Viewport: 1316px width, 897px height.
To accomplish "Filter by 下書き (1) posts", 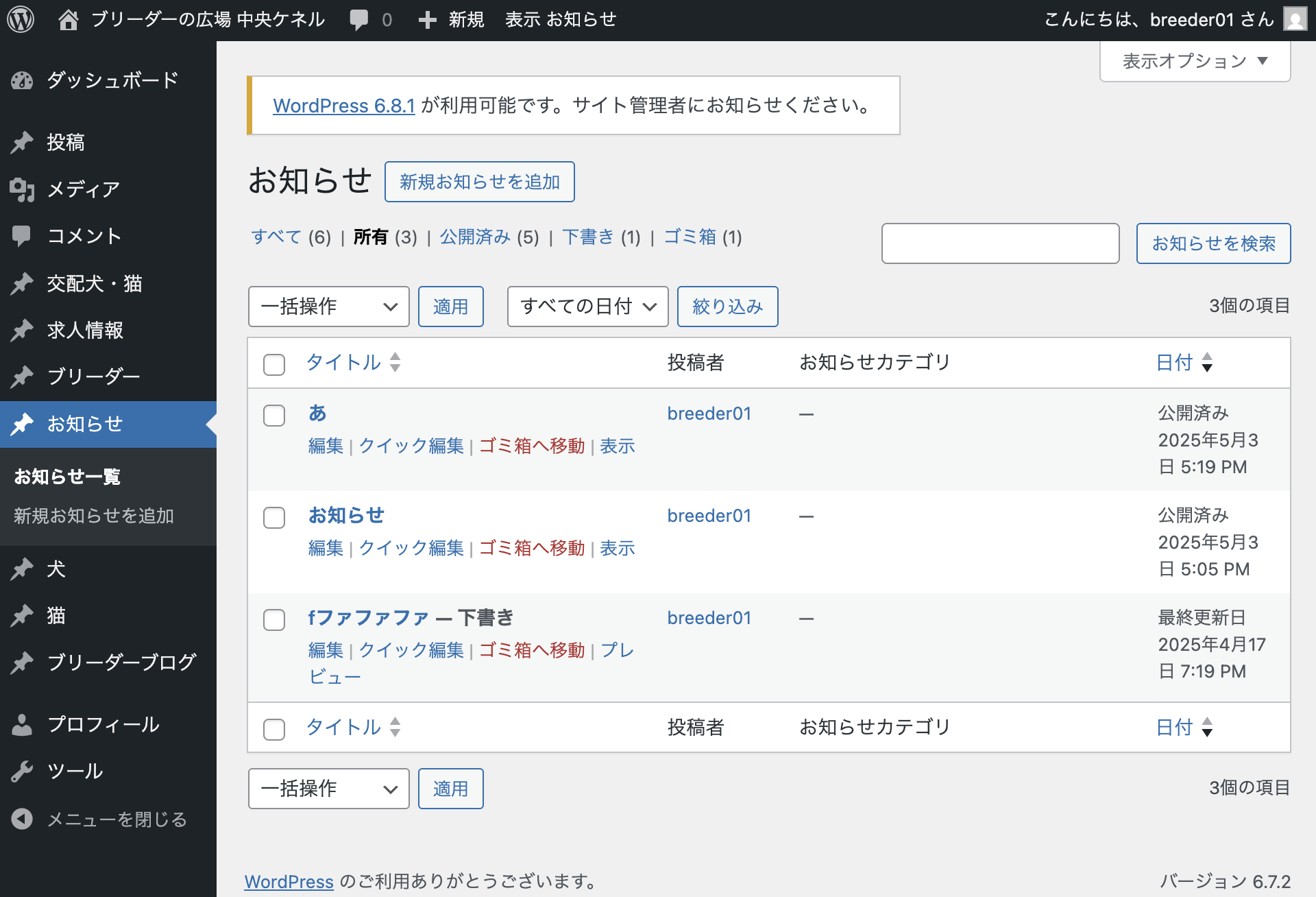I will click(x=601, y=237).
